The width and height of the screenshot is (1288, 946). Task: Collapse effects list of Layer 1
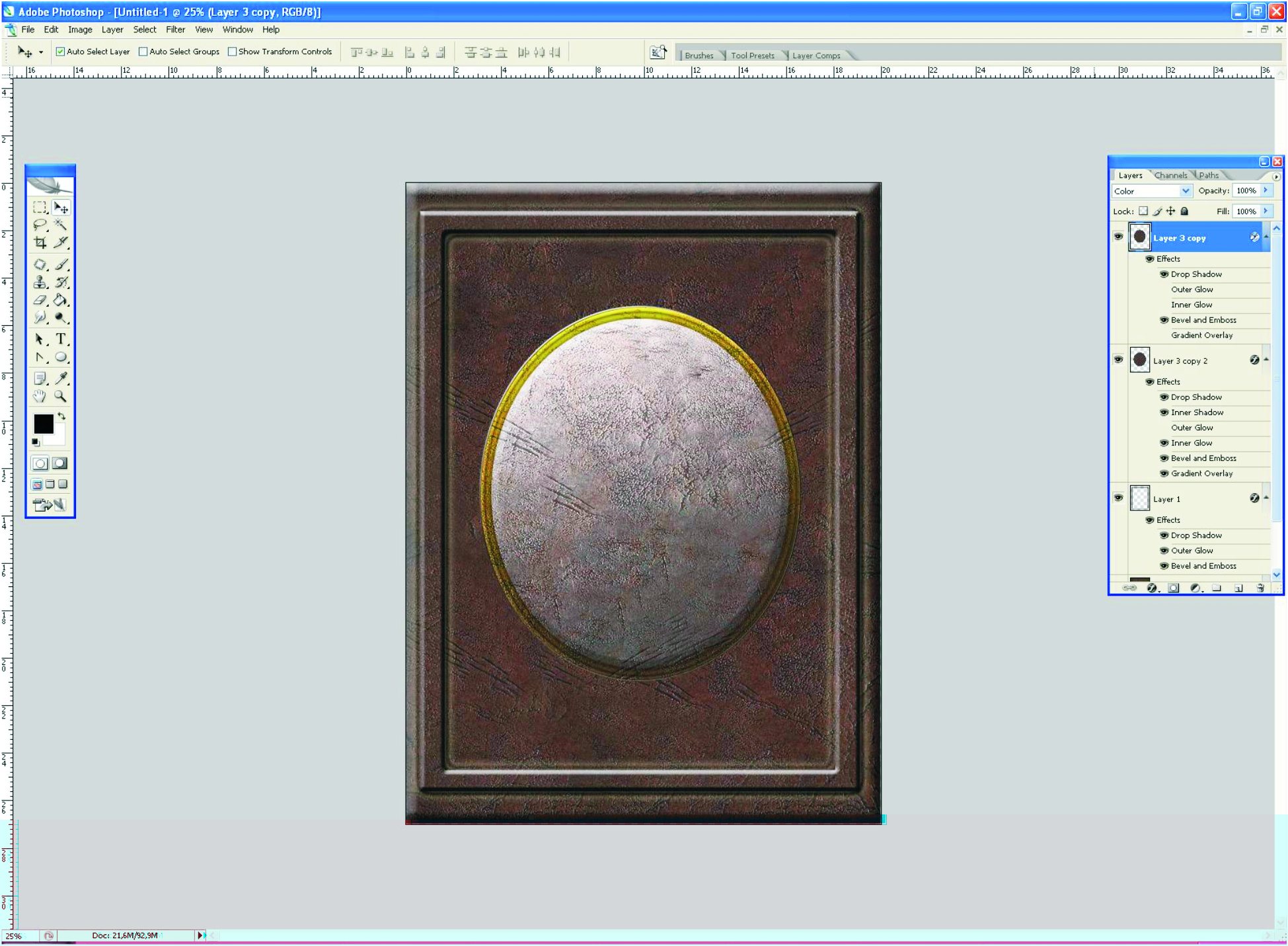pyautogui.click(x=1266, y=498)
